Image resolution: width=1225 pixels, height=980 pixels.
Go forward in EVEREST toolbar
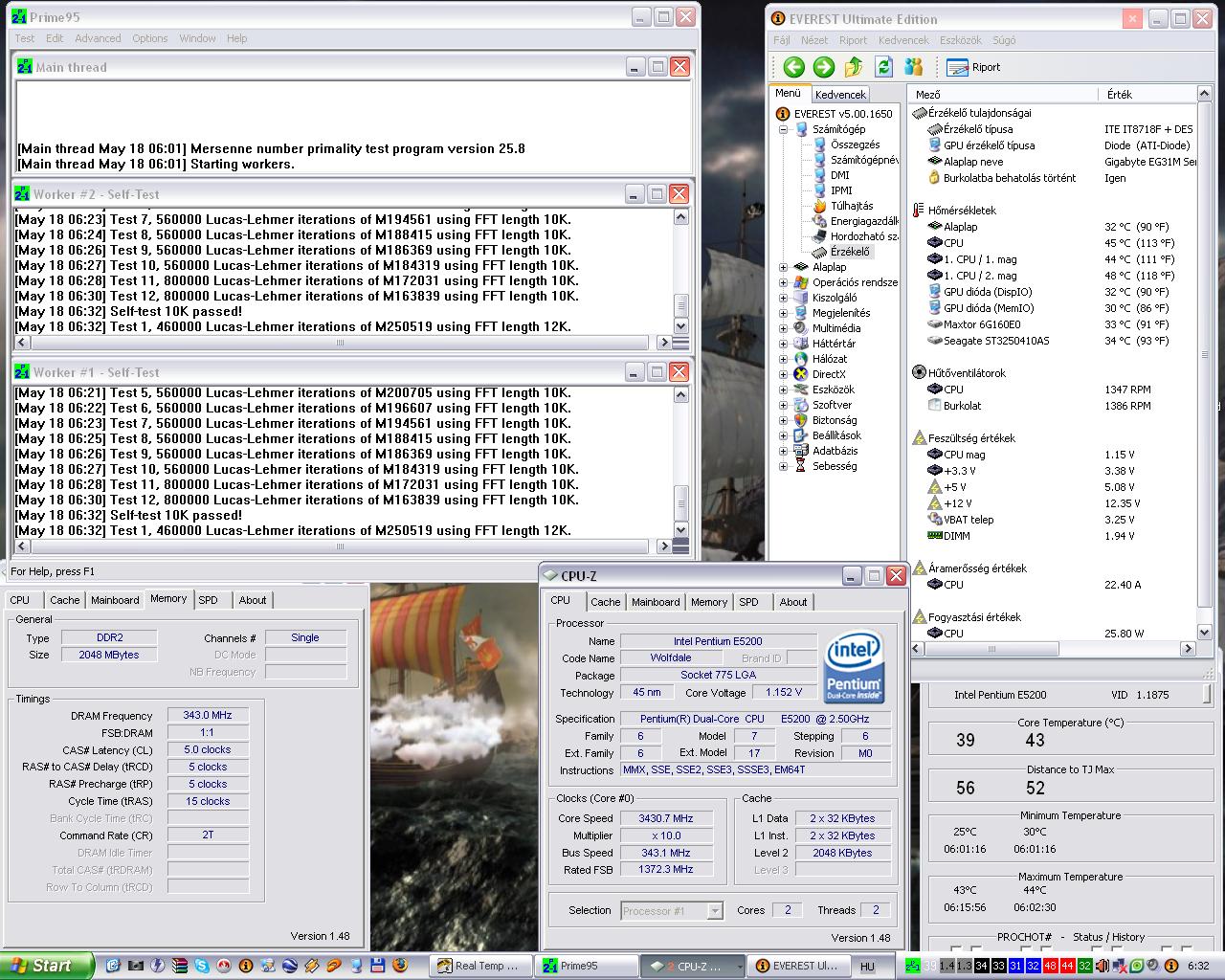[x=823, y=67]
